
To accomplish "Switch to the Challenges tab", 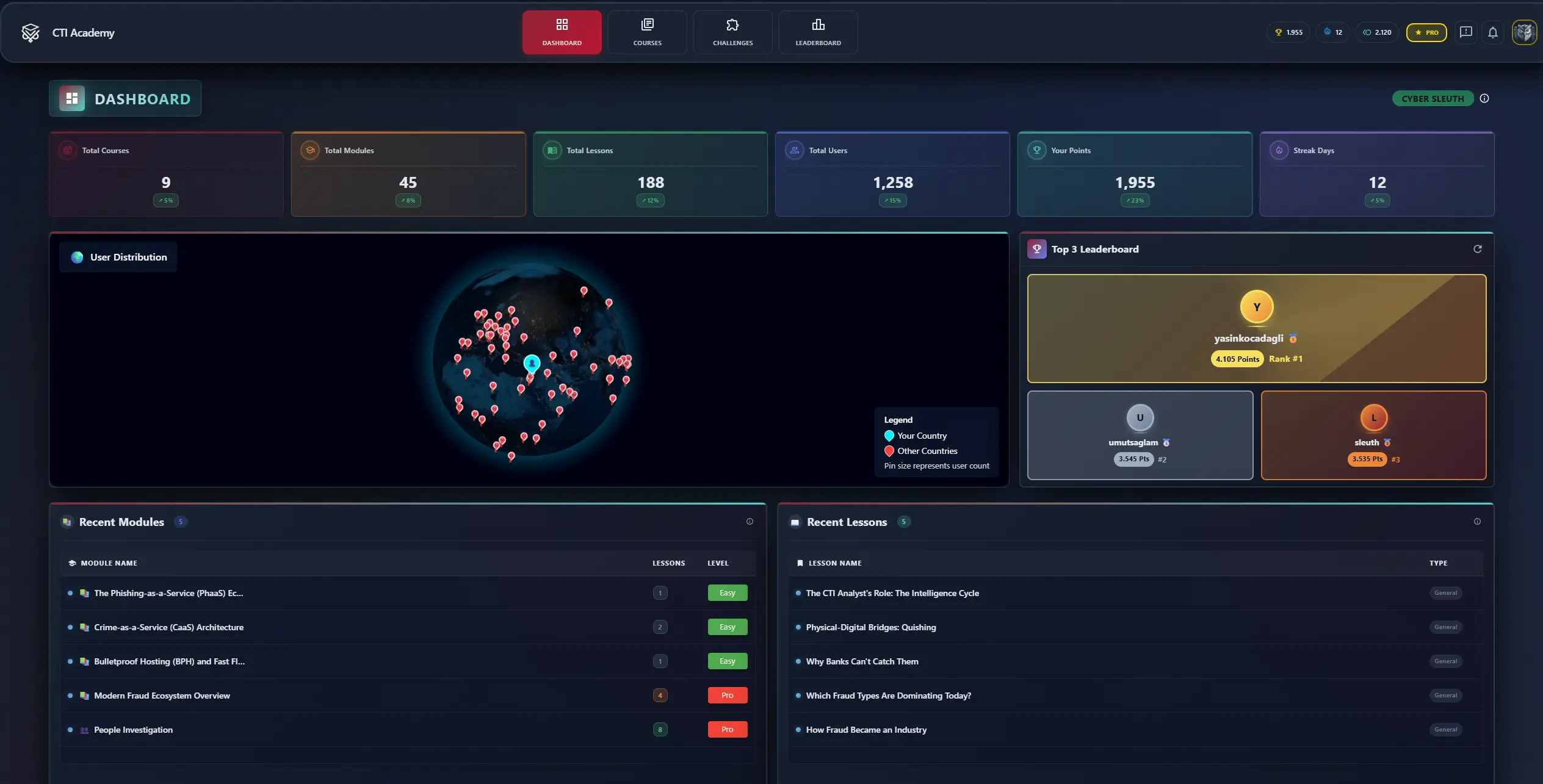I will pos(732,32).
